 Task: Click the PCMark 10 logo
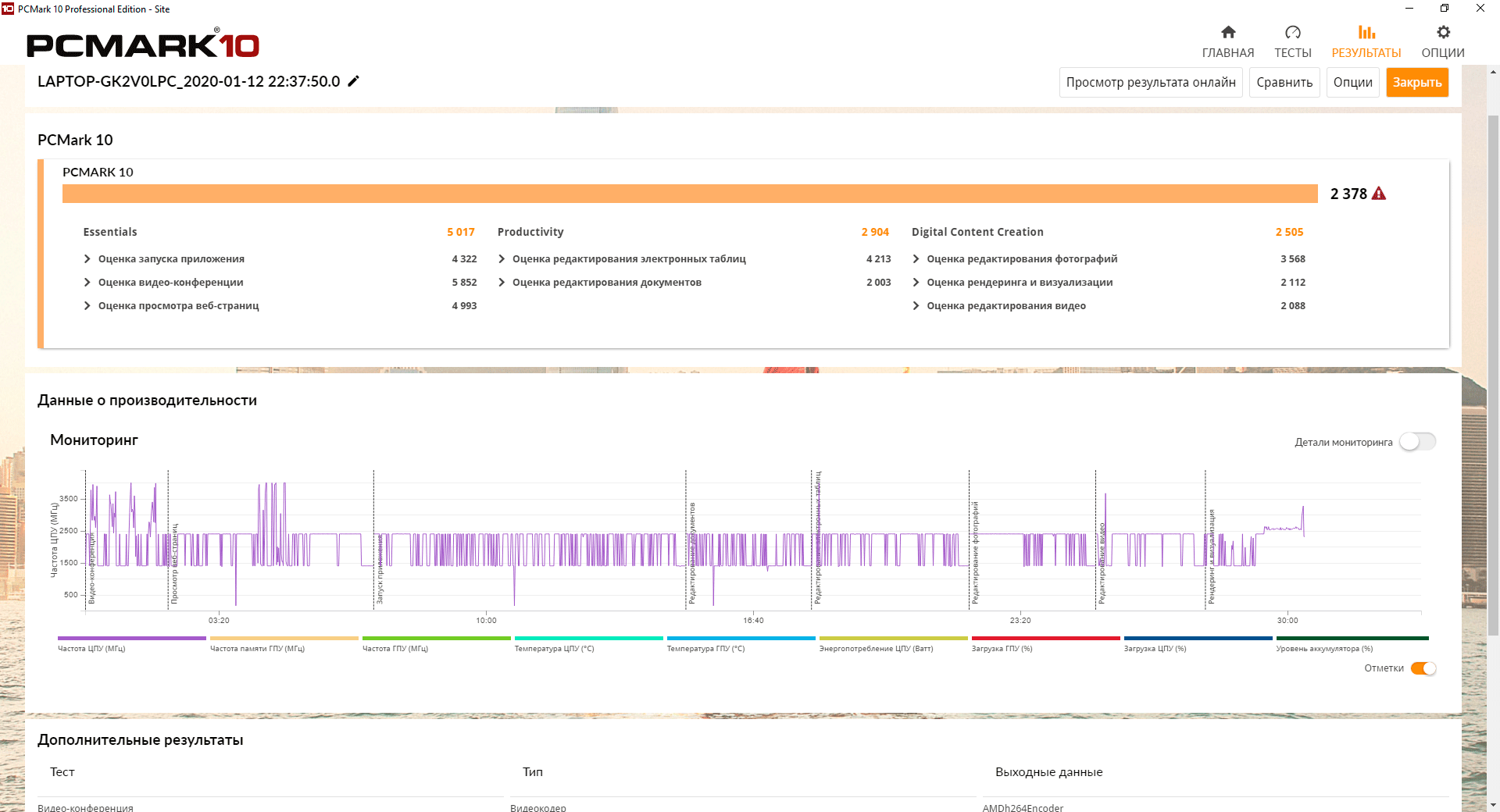[x=143, y=45]
